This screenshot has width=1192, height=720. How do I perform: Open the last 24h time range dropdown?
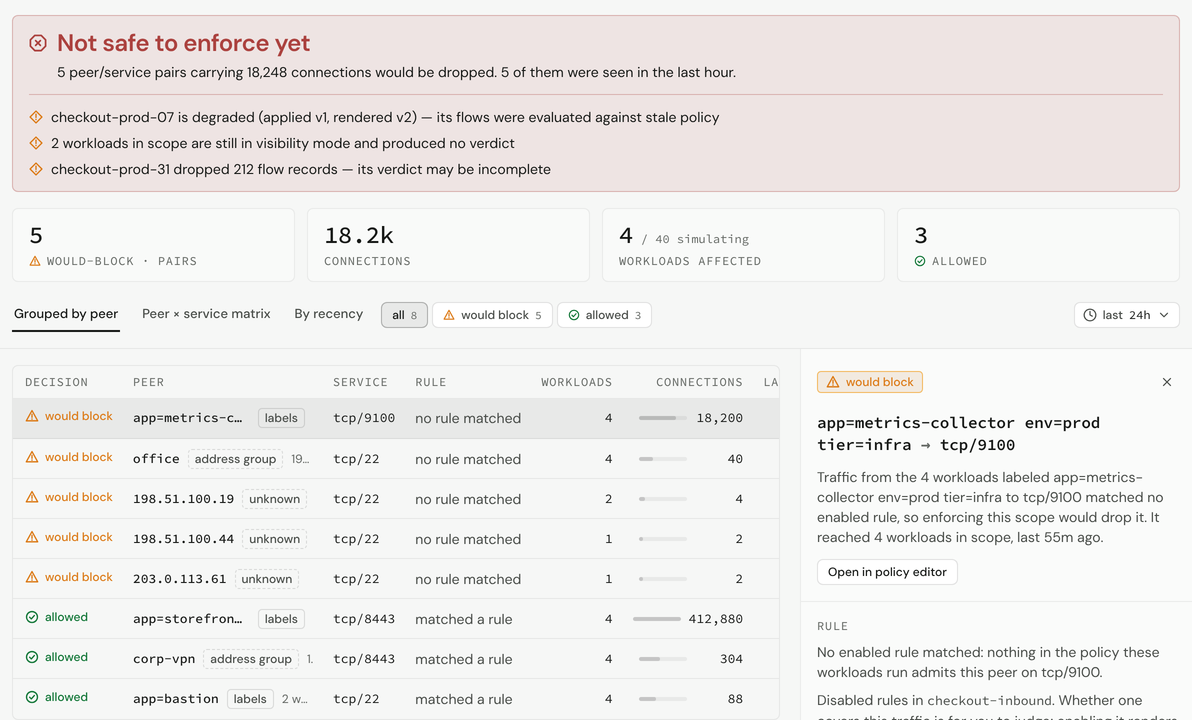(x=1127, y=315)
